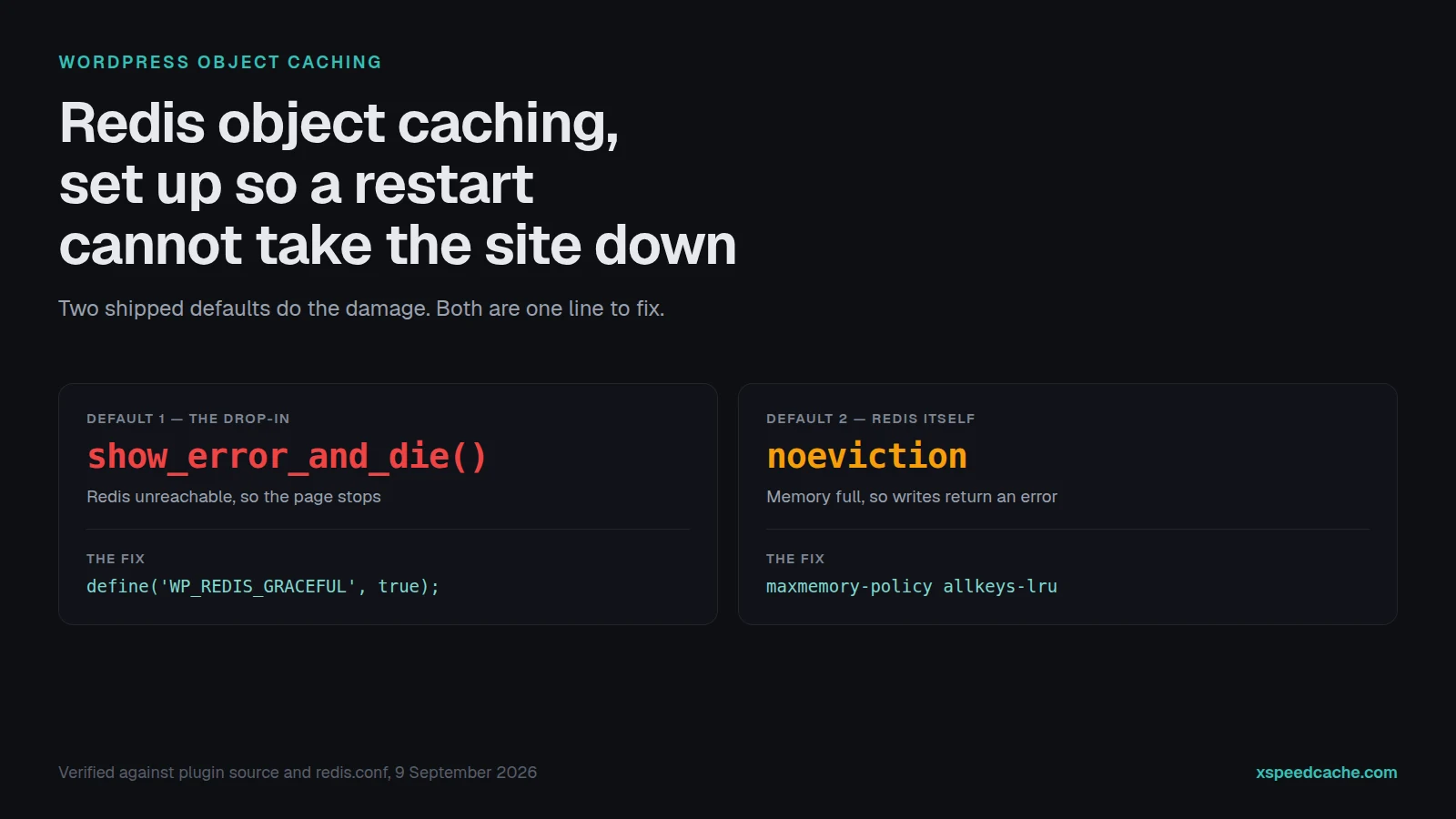Click the orange noeviction text
This screenshot has height=819, width=1456.
[x=866, y=456]
